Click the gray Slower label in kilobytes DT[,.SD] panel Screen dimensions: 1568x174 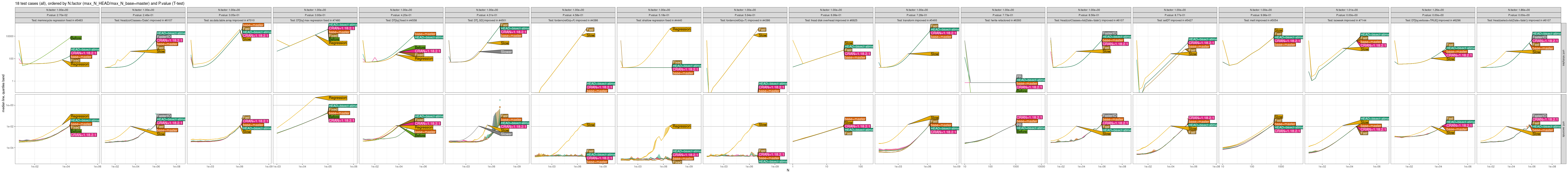(506, 52)
